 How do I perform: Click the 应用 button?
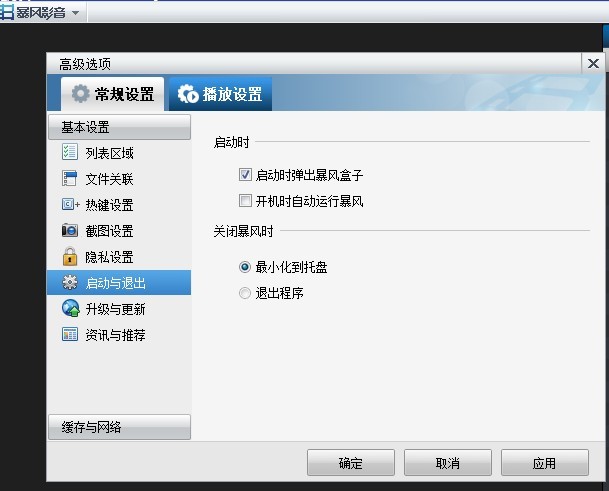(545, 463)
